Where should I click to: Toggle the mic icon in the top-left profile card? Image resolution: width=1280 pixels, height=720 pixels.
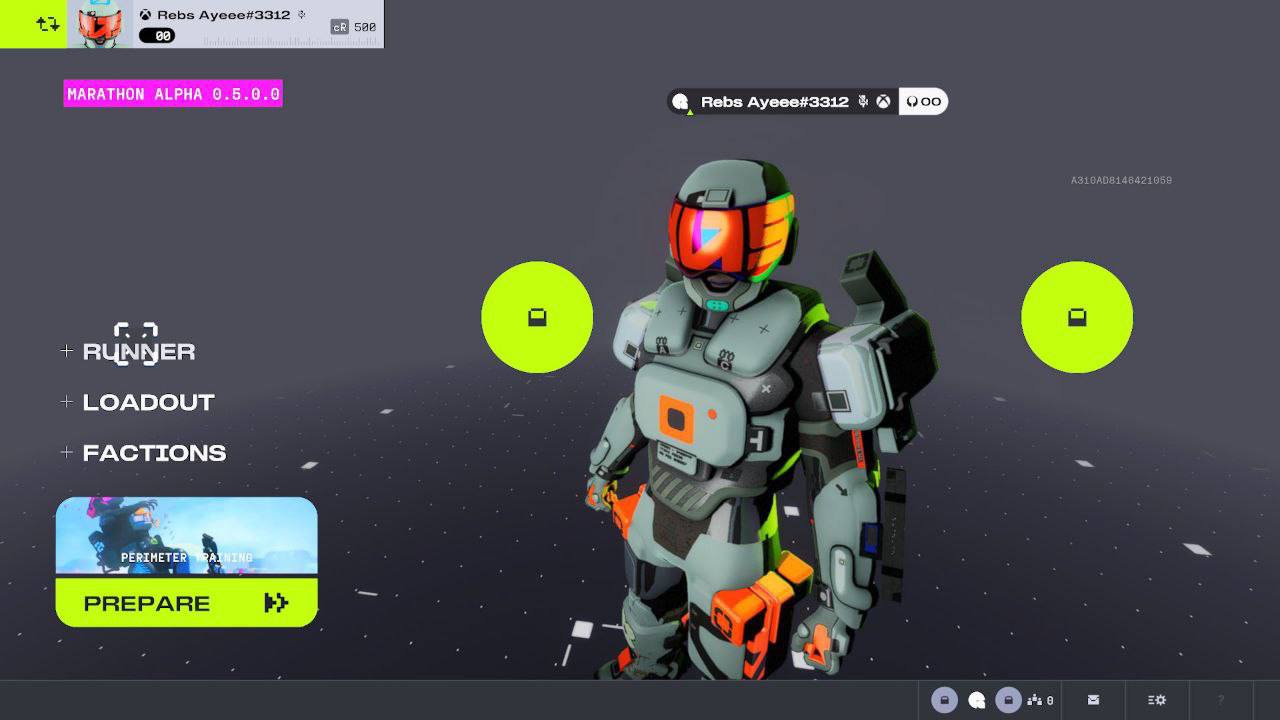[302, 15]
